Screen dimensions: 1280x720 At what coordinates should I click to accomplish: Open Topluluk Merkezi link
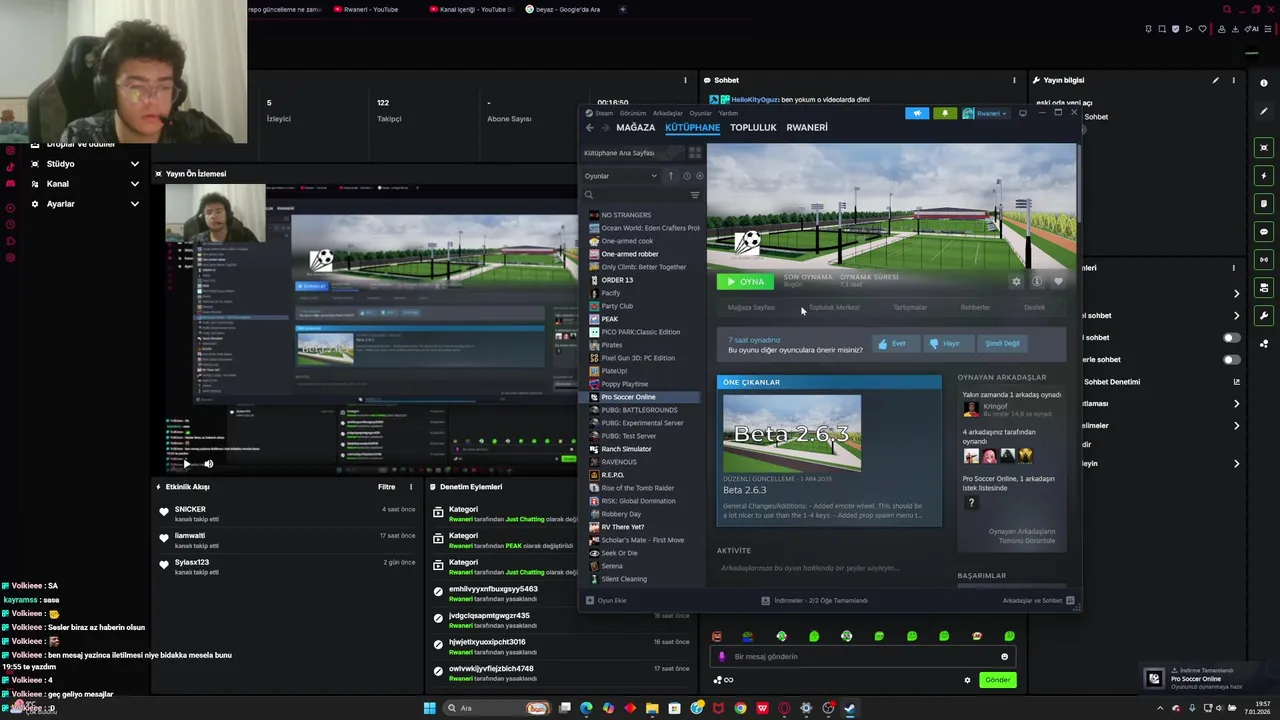click(834, 308)
